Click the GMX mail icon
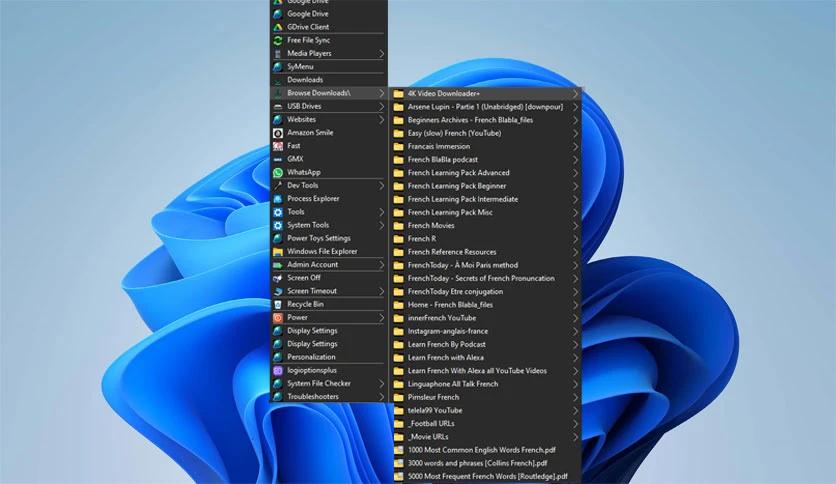This screenshot has width=836, height=484. [x=278, y=159]
